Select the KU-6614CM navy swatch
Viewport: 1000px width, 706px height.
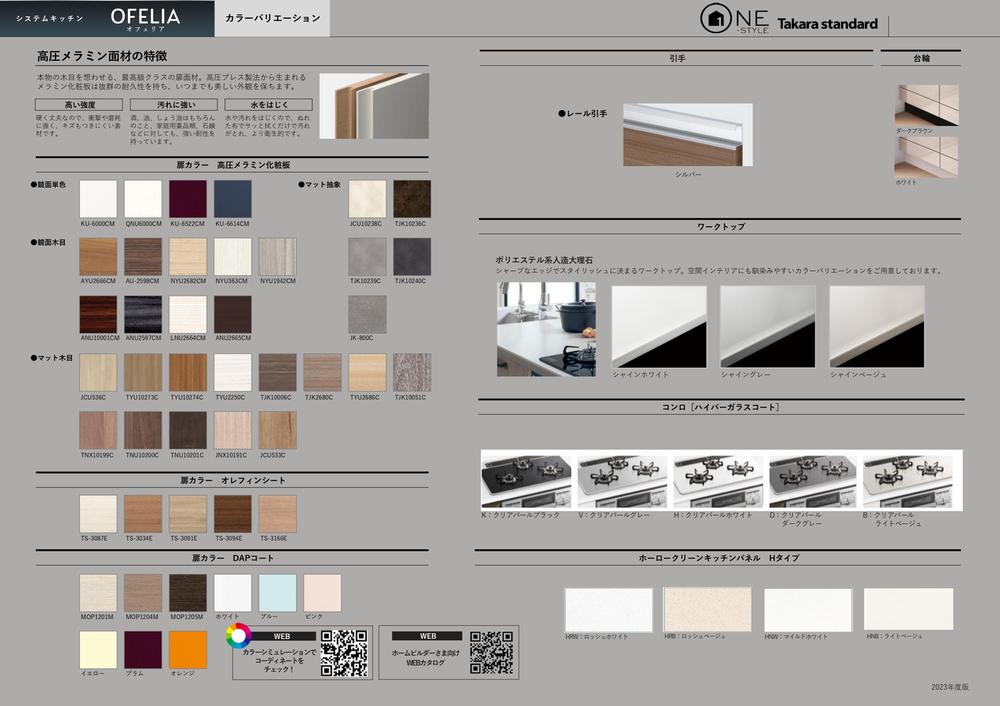(x=233, y=199)
